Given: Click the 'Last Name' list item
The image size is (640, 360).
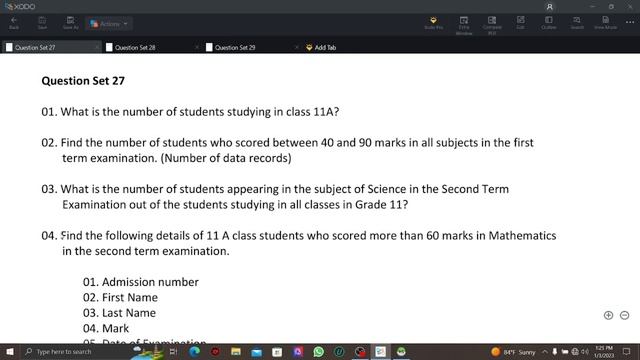Looking at the screenshot, I should click(x=129, y=313).
